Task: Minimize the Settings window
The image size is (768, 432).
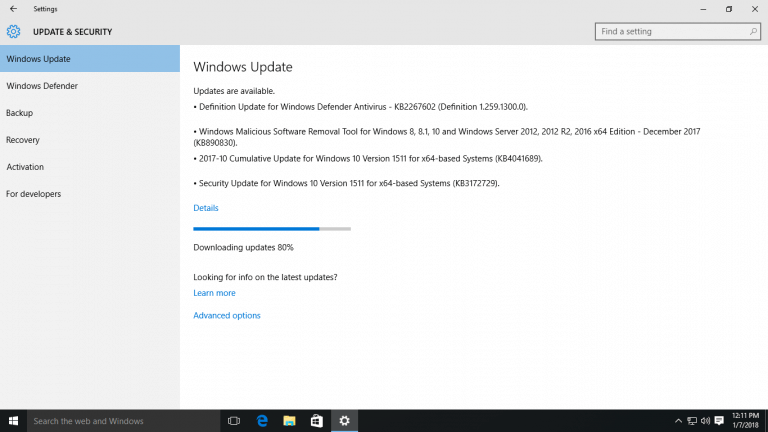Action: coord(703,9)
